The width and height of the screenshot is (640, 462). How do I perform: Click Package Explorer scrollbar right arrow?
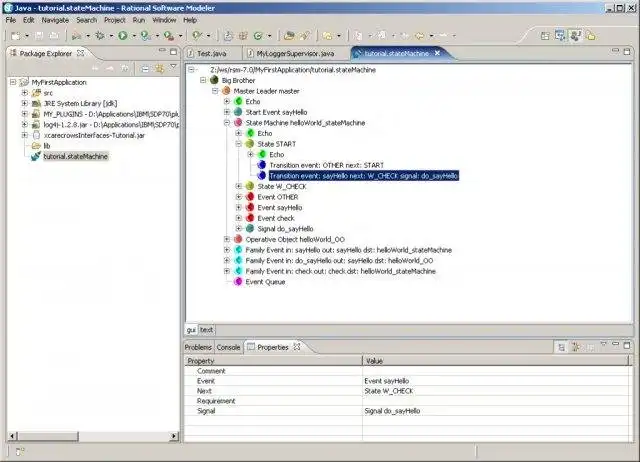pyautogui.click(x=174, y=436)
